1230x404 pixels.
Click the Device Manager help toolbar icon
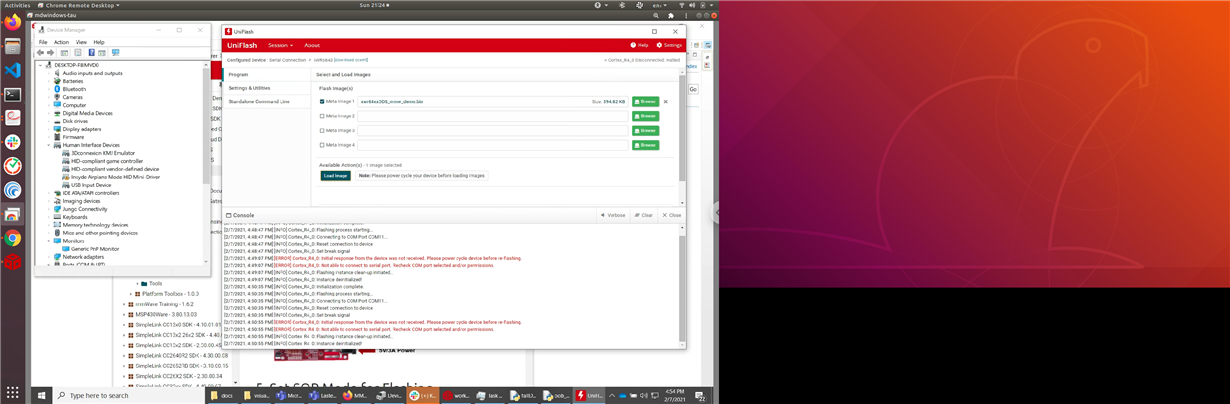pyautogui.click(x=91, y=53)
